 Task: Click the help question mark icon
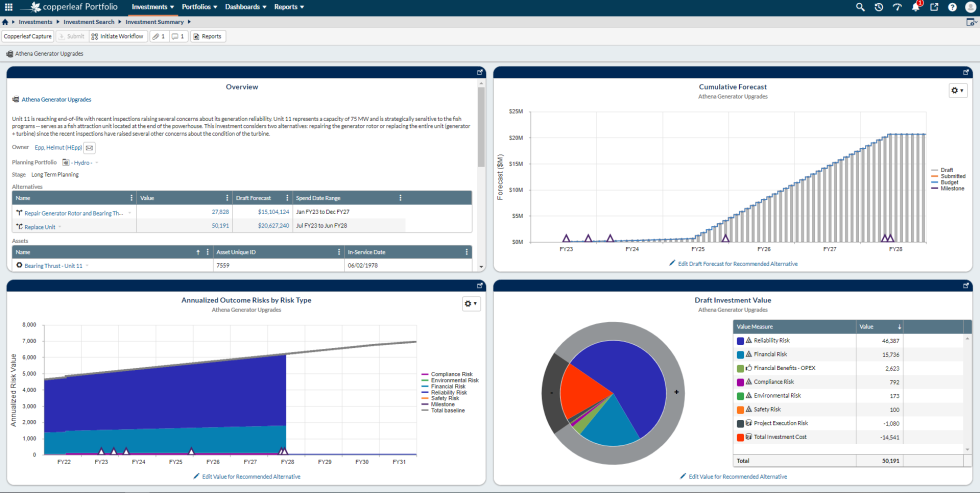coord(951,7)
